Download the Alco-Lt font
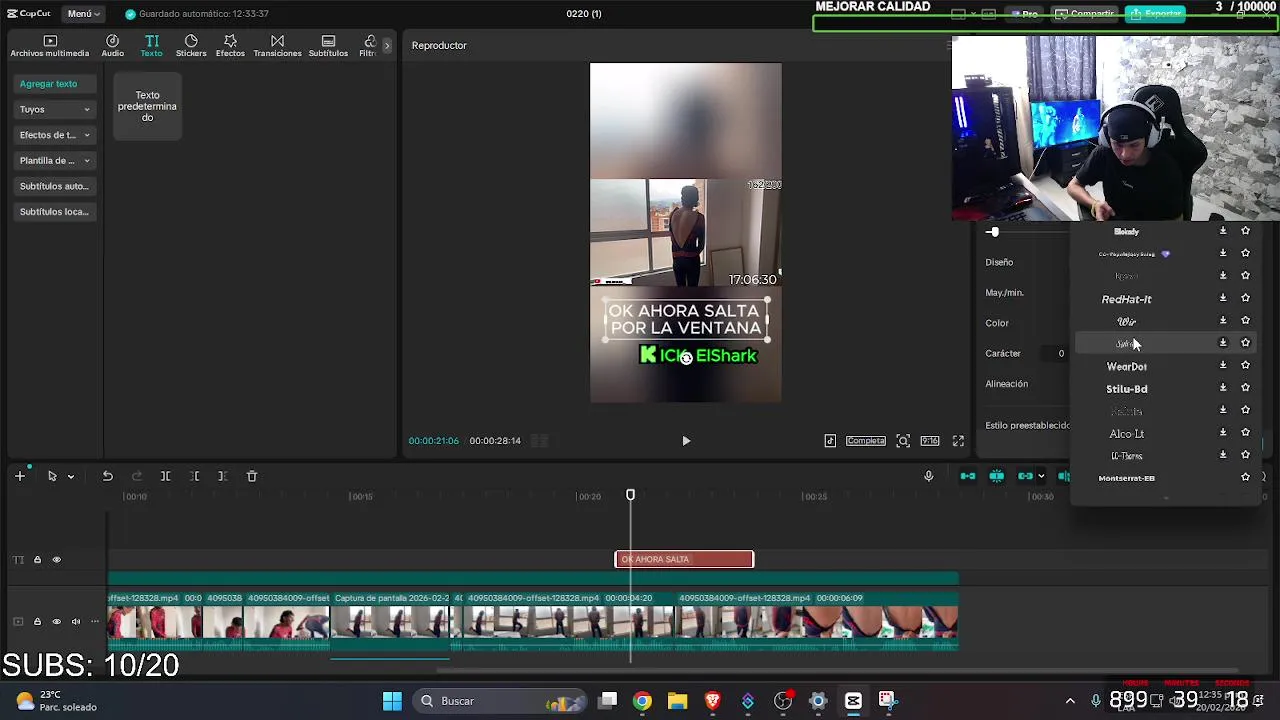This screenshot has width=1280, height=720. (x=1223, y=432)
